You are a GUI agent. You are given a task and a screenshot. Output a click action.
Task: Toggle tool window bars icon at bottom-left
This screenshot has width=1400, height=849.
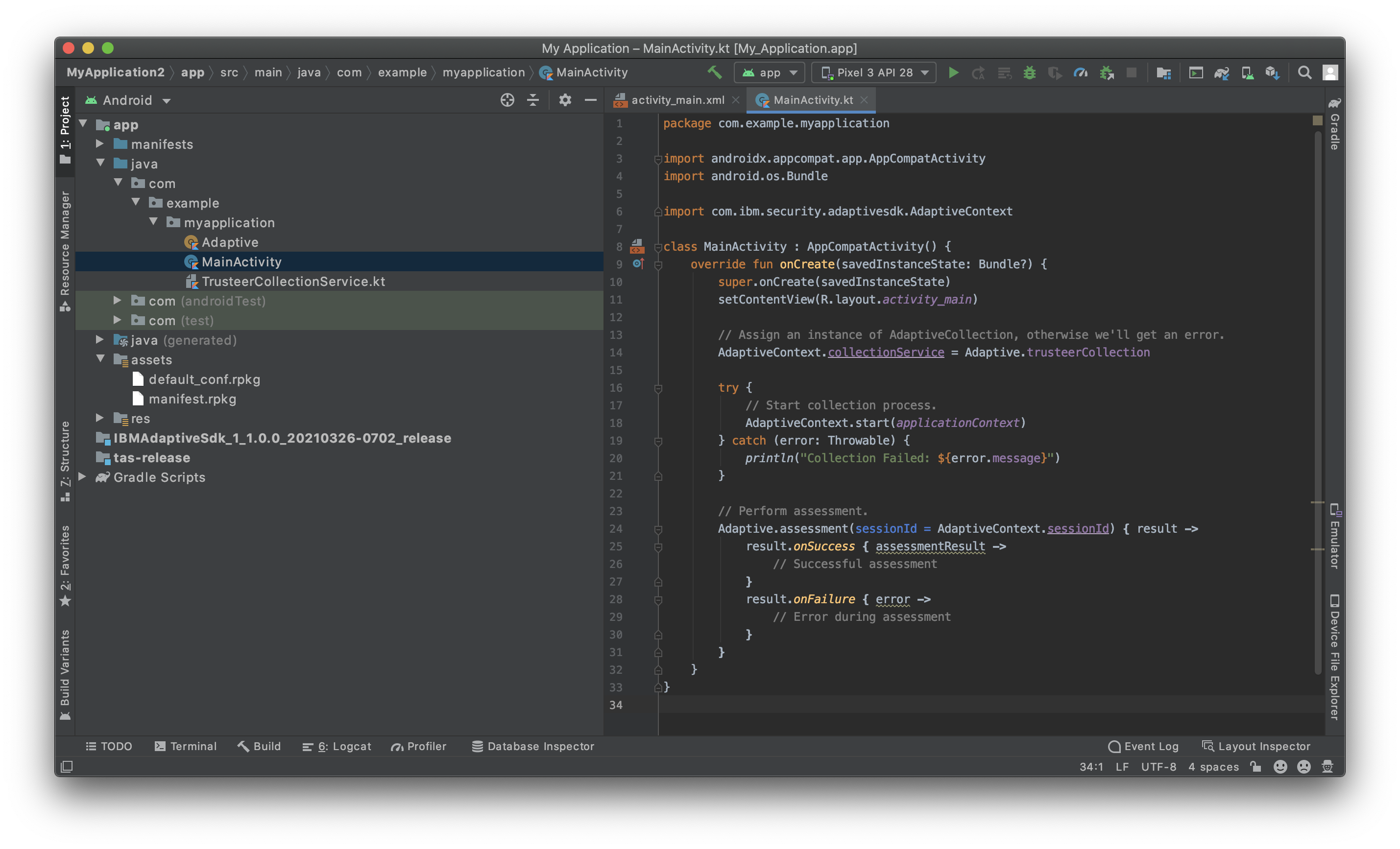67,767
